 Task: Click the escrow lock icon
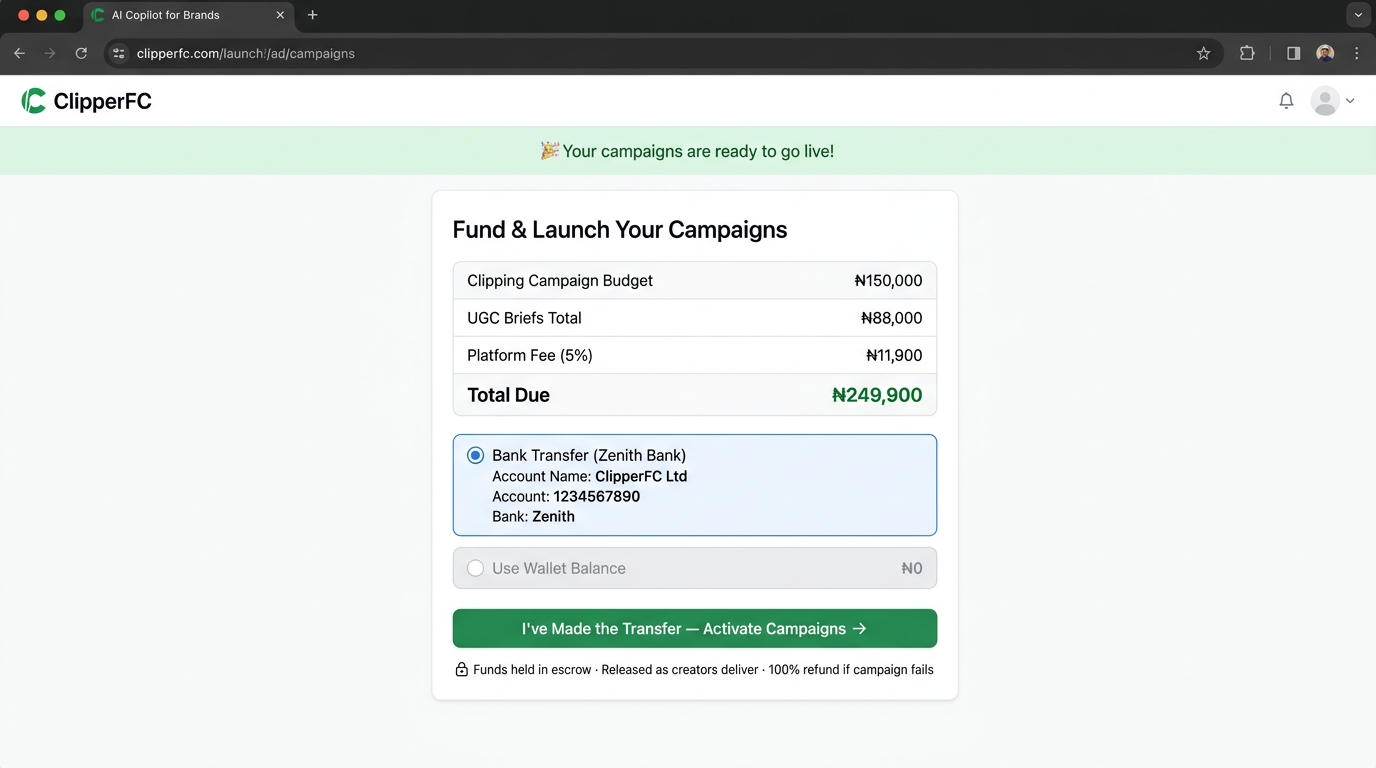461,669
